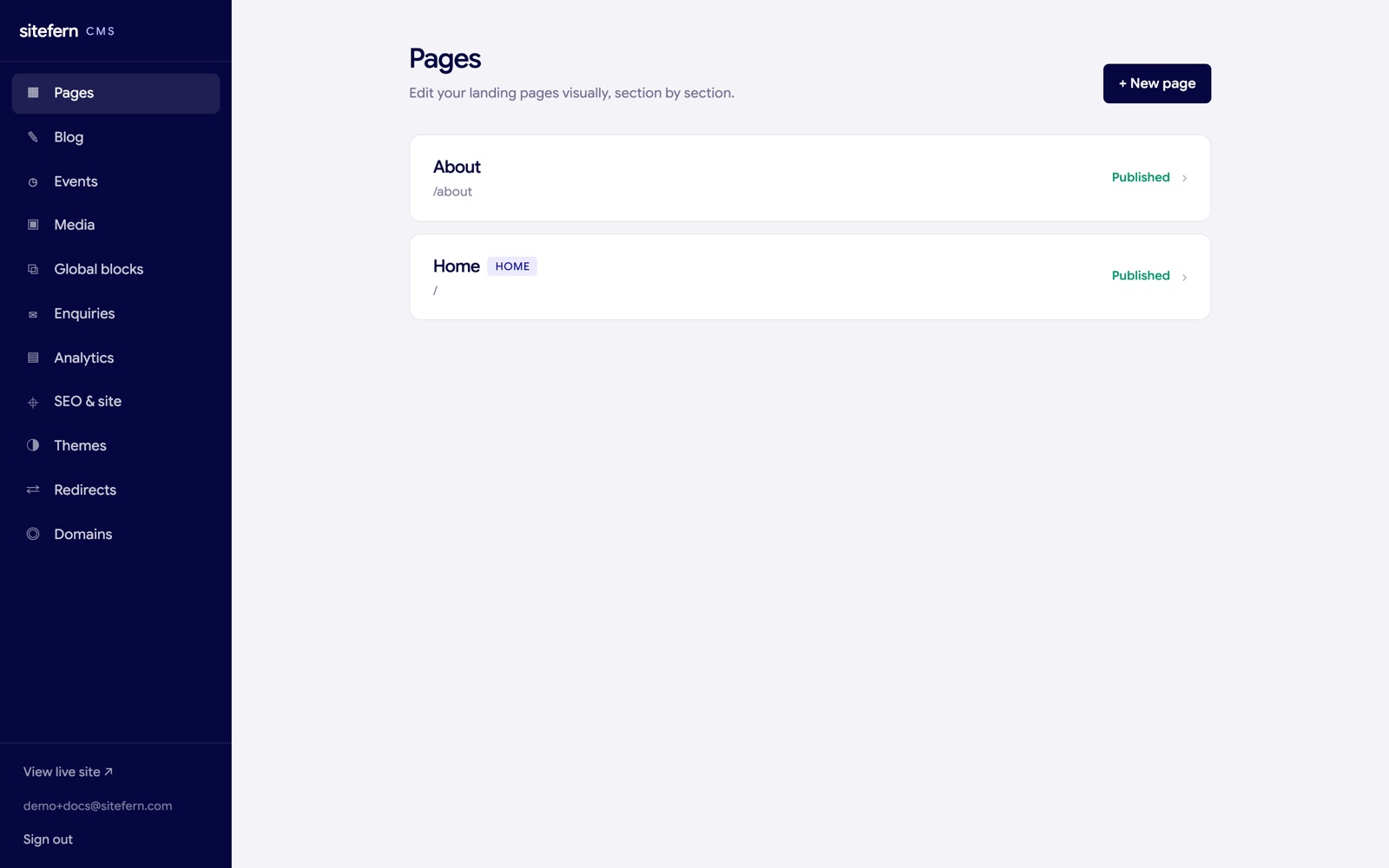Open the Analytics section
Viewport: 1389px width, 868px height.
(x=115, y=358)
